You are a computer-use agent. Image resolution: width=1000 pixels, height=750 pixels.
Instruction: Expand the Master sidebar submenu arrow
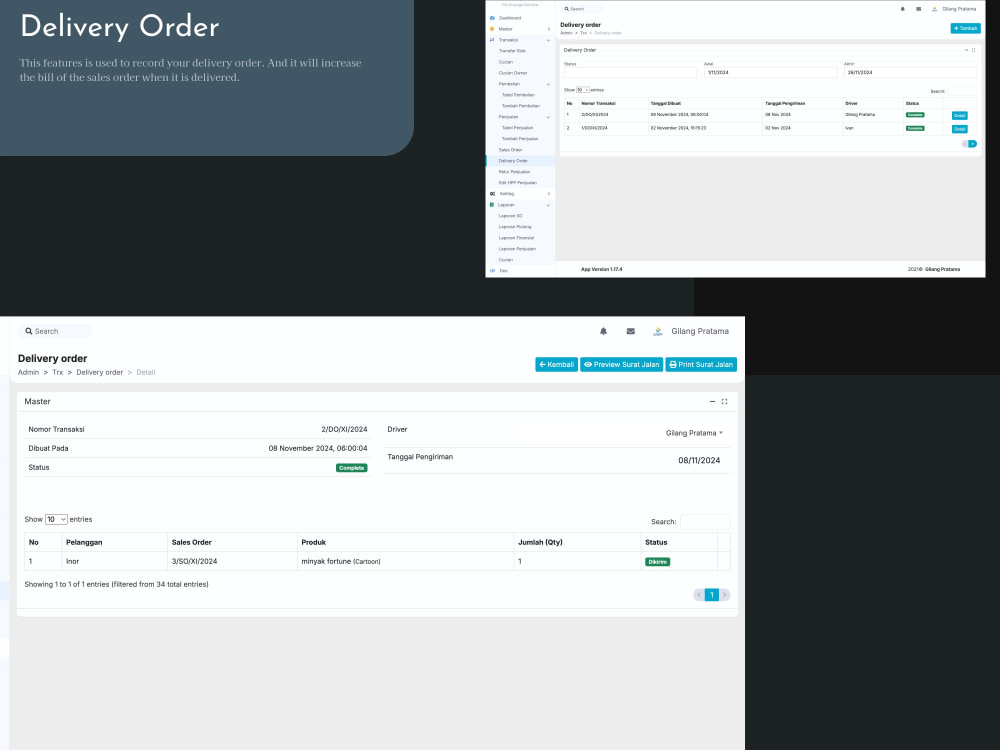(x=548, y=29)
